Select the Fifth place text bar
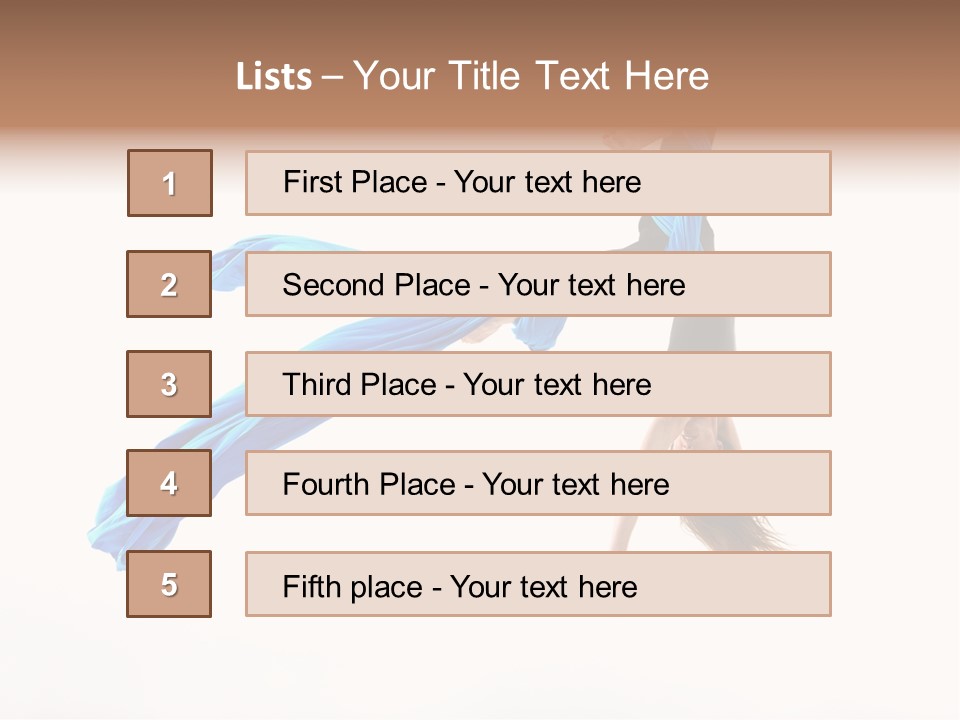The width and height of the screenshot is (960, 720). point(538,584)
